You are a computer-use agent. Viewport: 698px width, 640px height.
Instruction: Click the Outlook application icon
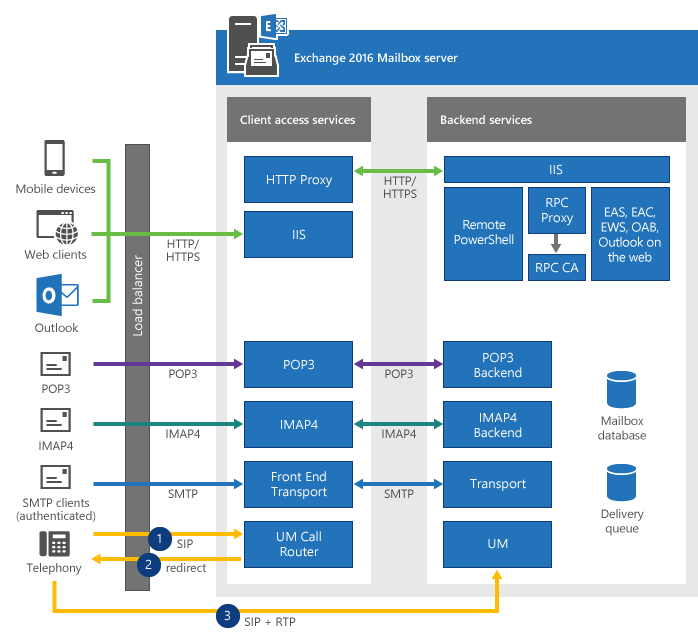tap(55, 298)
